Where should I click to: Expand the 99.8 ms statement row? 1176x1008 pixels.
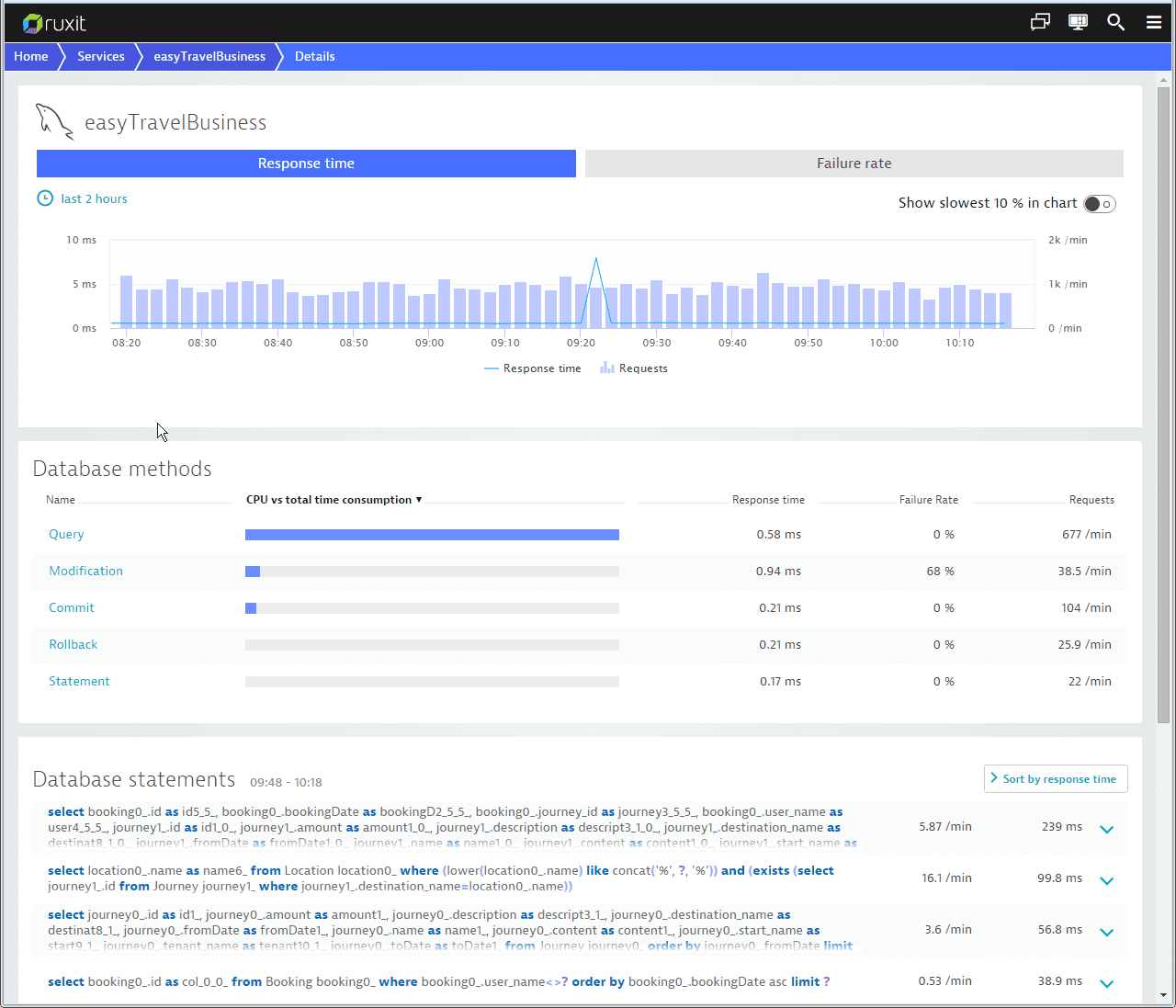coord(1107,880)
